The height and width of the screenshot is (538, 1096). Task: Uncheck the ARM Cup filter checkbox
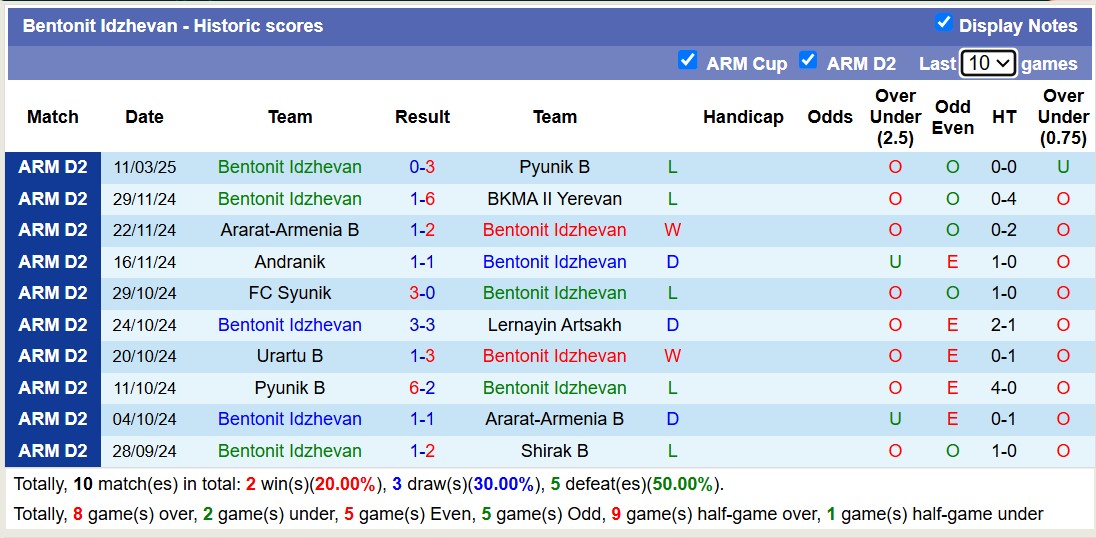tap(687, 60)
